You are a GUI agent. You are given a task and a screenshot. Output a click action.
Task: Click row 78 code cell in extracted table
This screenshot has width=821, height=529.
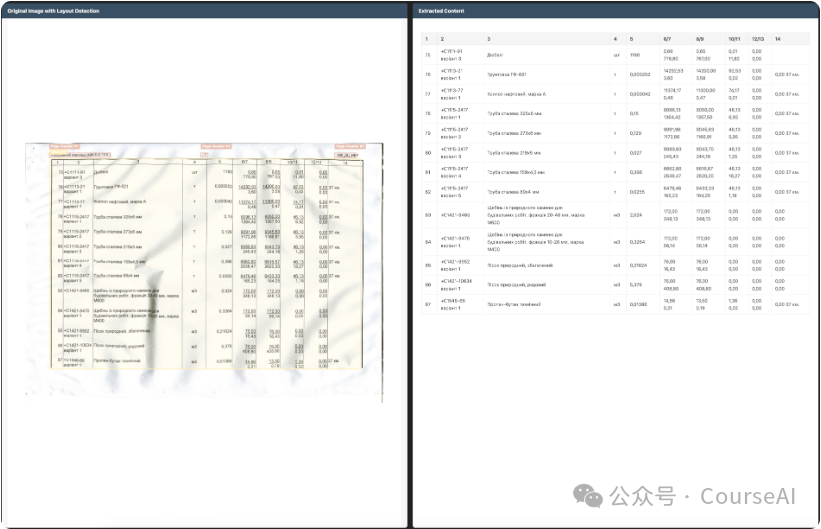tap(454, 114)
